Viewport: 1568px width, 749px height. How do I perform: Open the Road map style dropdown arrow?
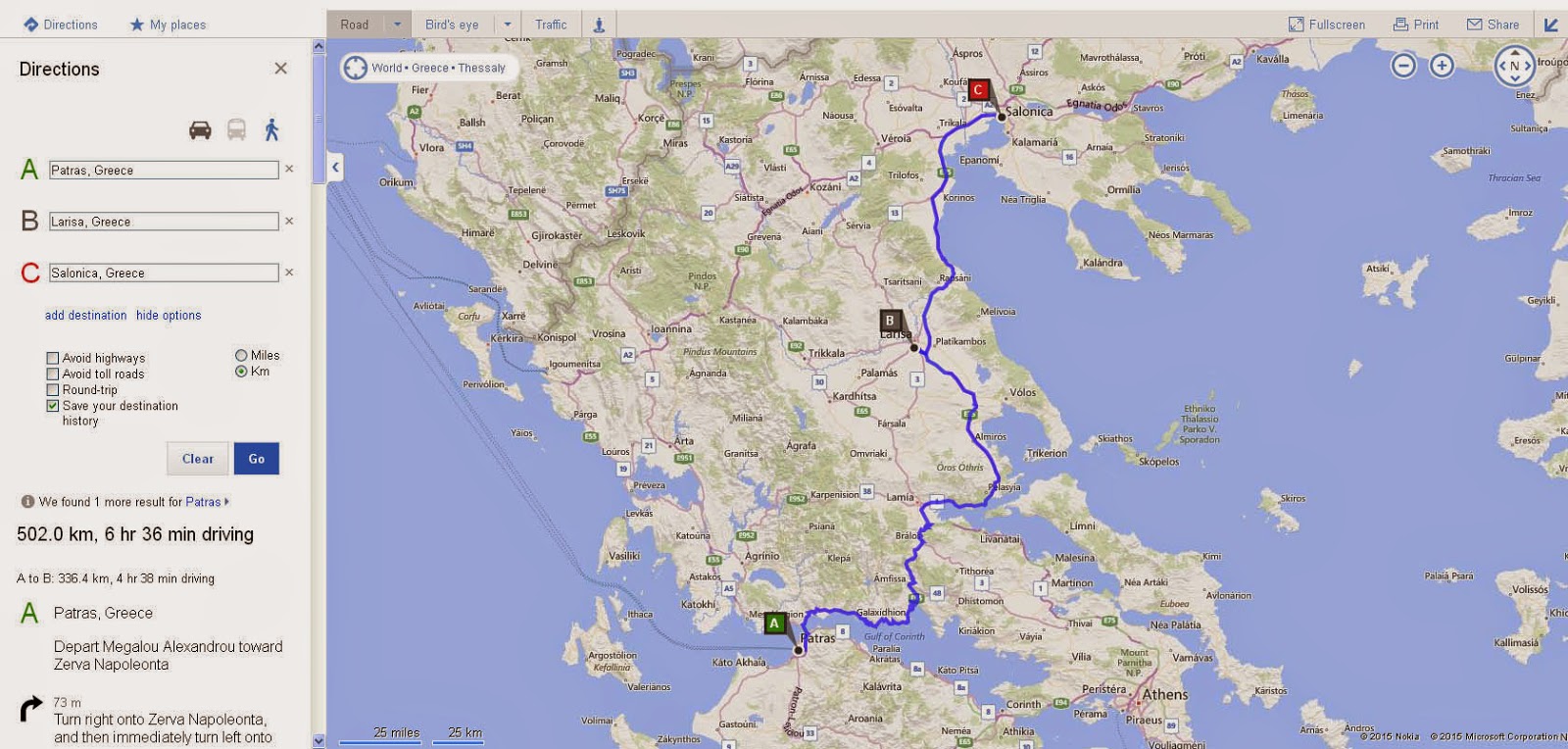coord(397,25)
